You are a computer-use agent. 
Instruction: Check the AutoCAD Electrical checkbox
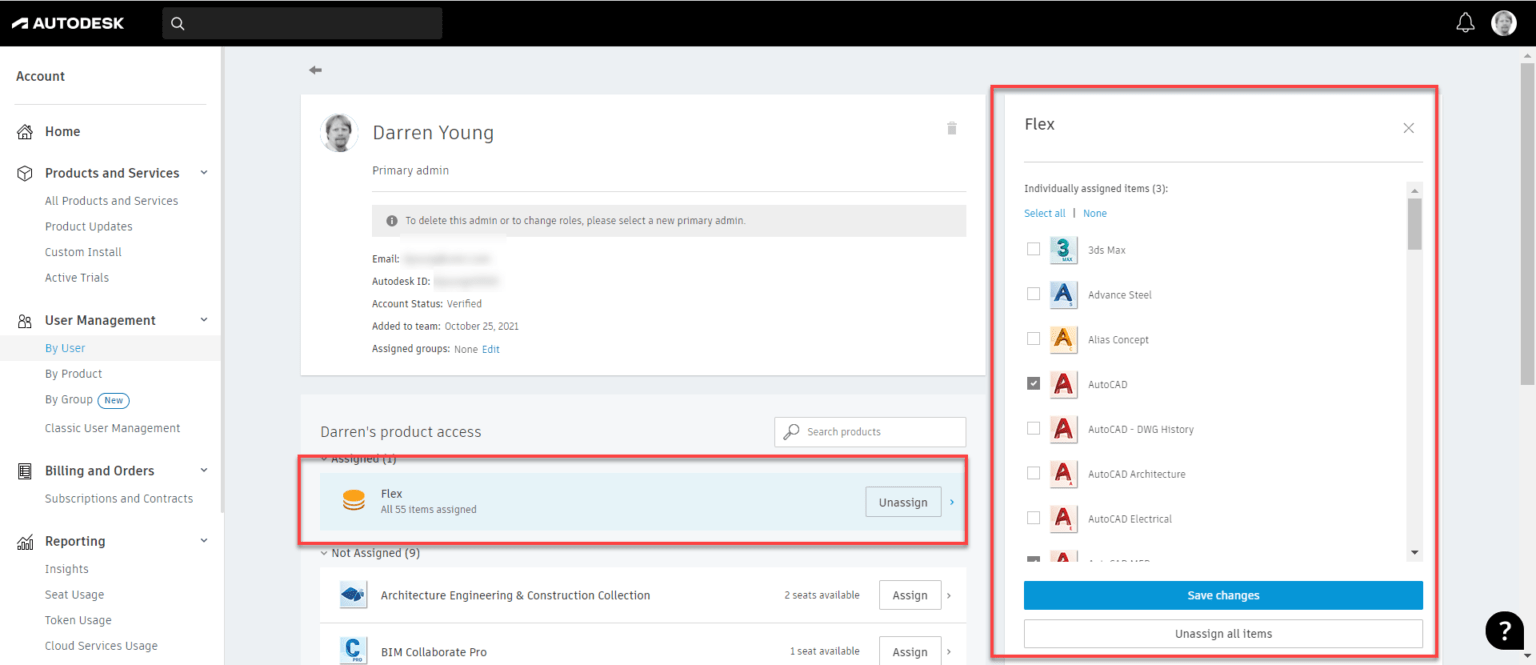click(1033, 518)
